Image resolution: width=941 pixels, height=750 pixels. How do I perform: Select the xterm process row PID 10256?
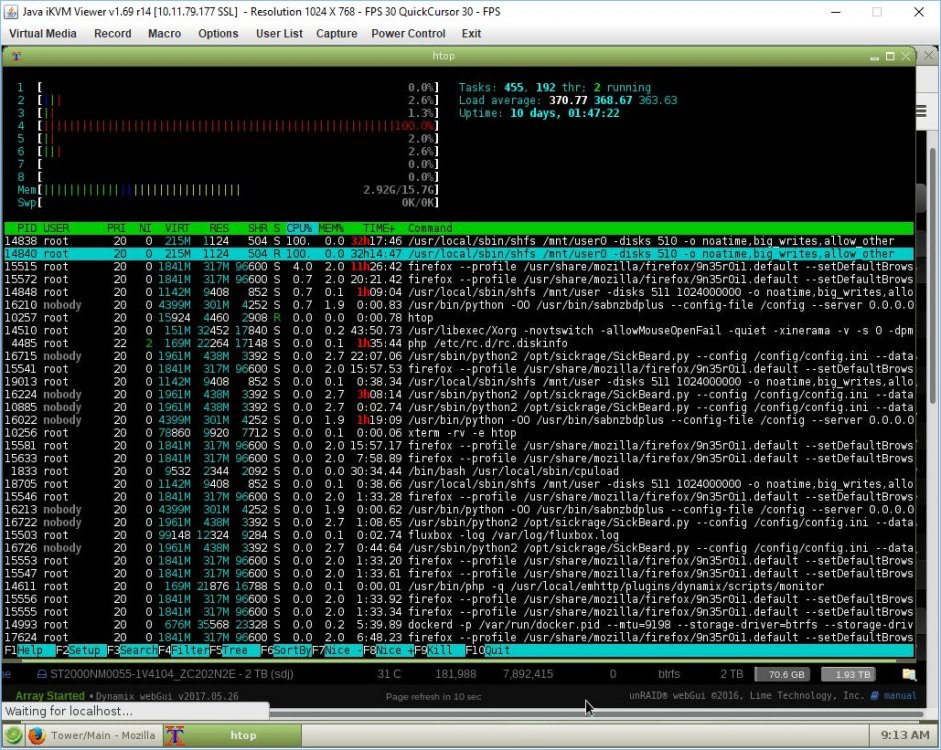(x=458, y=433)
